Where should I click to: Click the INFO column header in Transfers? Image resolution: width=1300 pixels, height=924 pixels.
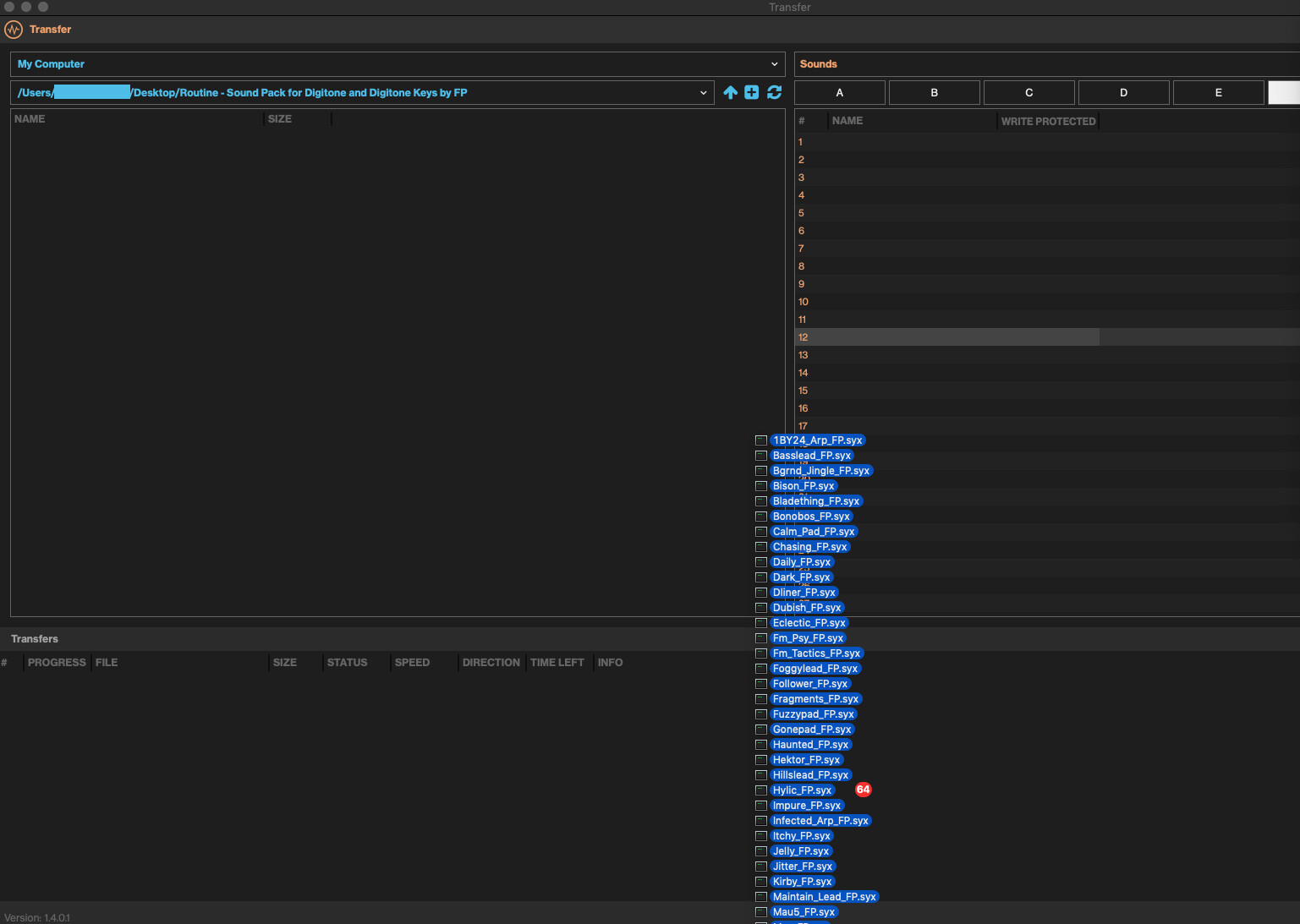(611, 663)
